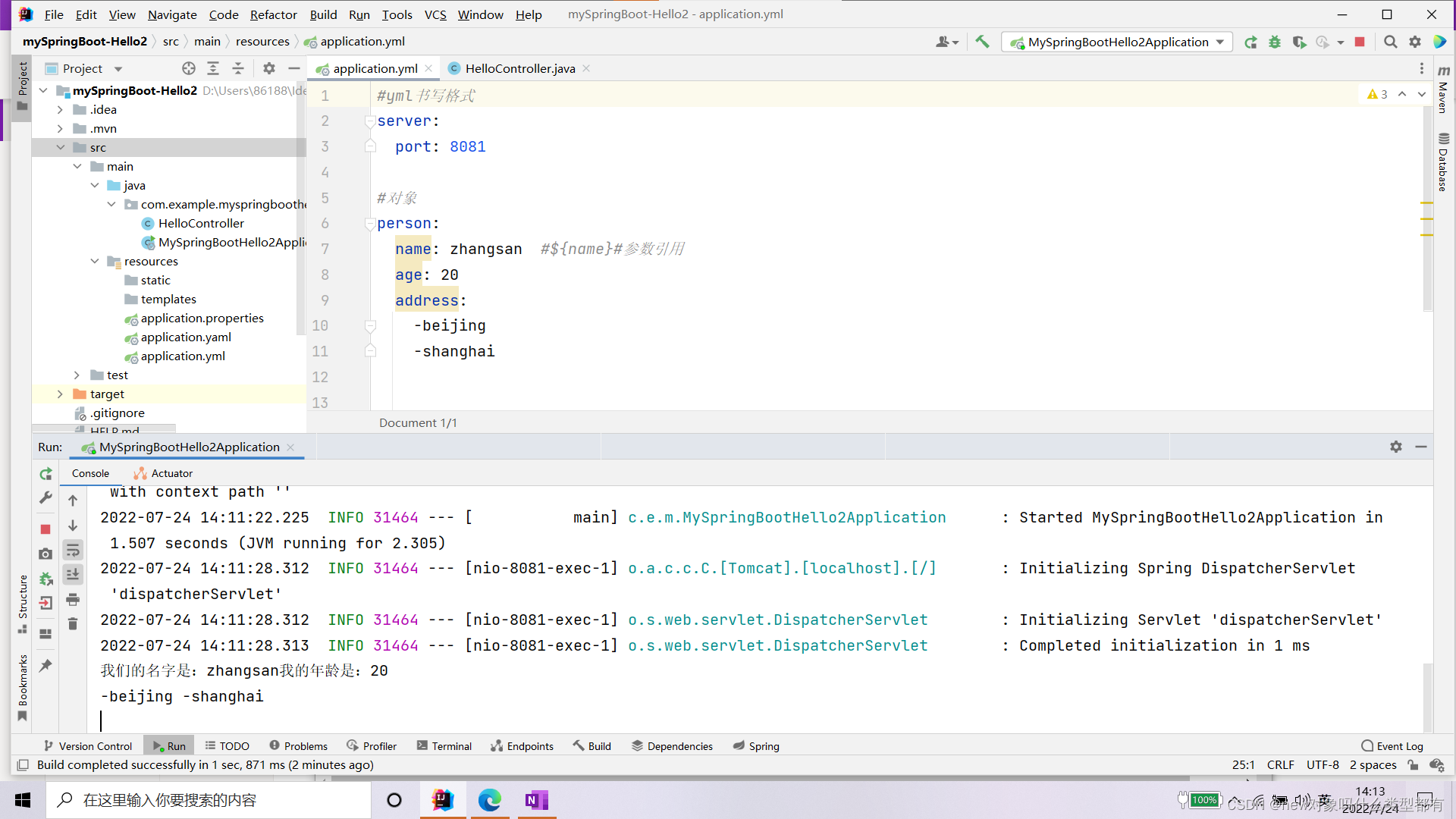Pin the Run tab with pin icon
The height and width of the screenshot is (819, 1456).
coord(45,665)
